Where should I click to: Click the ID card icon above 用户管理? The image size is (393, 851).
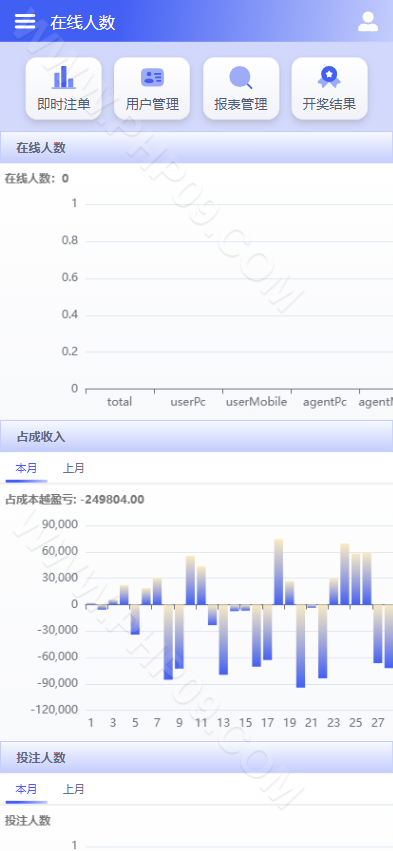tap(152, 77)
